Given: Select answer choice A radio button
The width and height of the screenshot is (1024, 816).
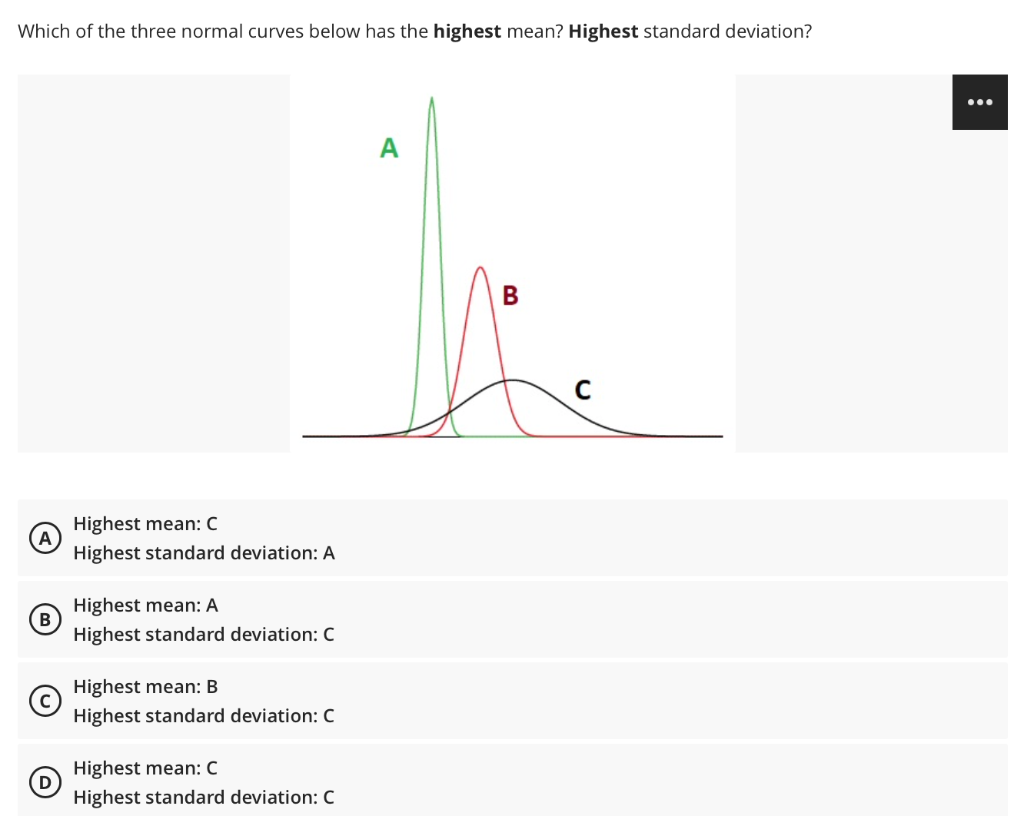Looking at the screenshot, I should pos(44,537).
